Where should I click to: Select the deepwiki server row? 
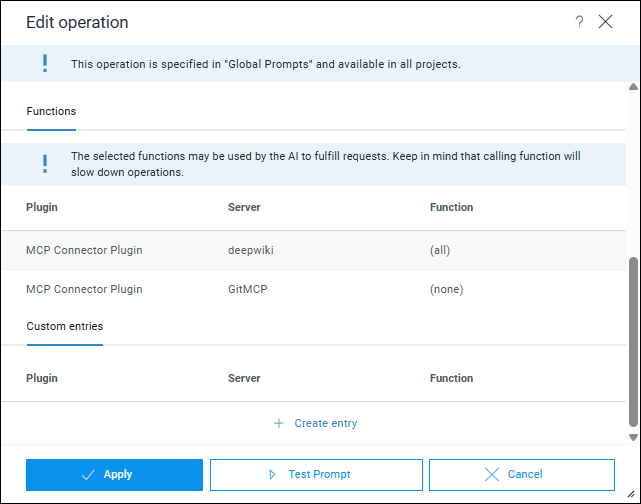250,250
